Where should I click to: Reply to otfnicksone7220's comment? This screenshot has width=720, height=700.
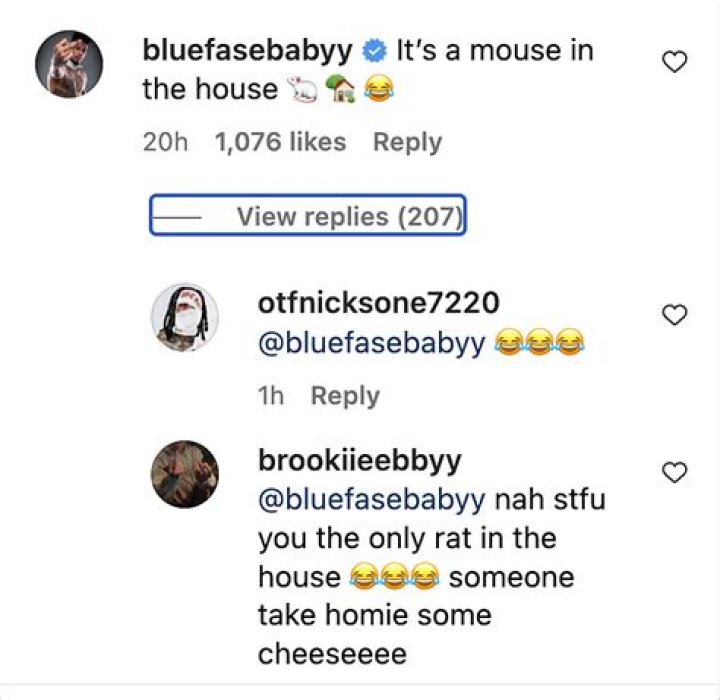[x=345, y=396]
